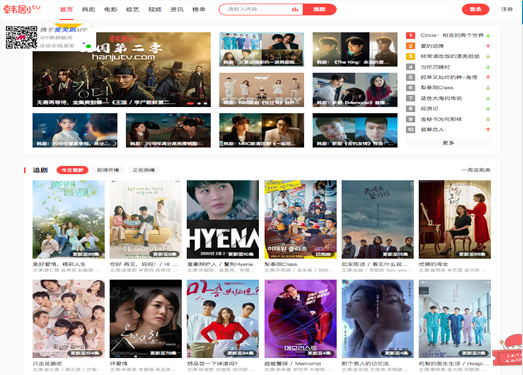Image resolution: width=523 pixels, height=375 pixels.
Task: Click the 注册 register link
Action: click(507, 9)
